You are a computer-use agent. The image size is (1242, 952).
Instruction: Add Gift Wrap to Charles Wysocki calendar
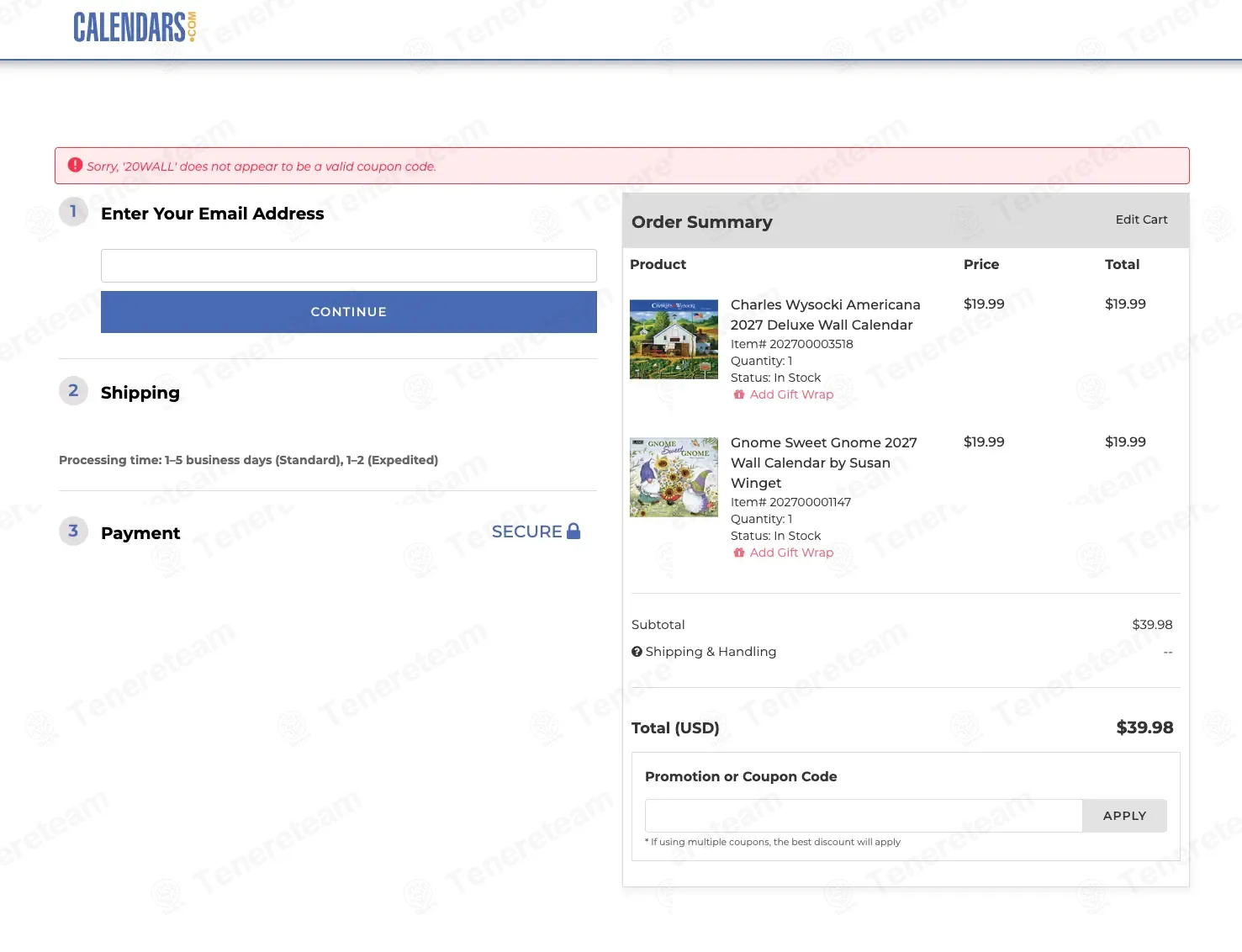coord(791,394)
